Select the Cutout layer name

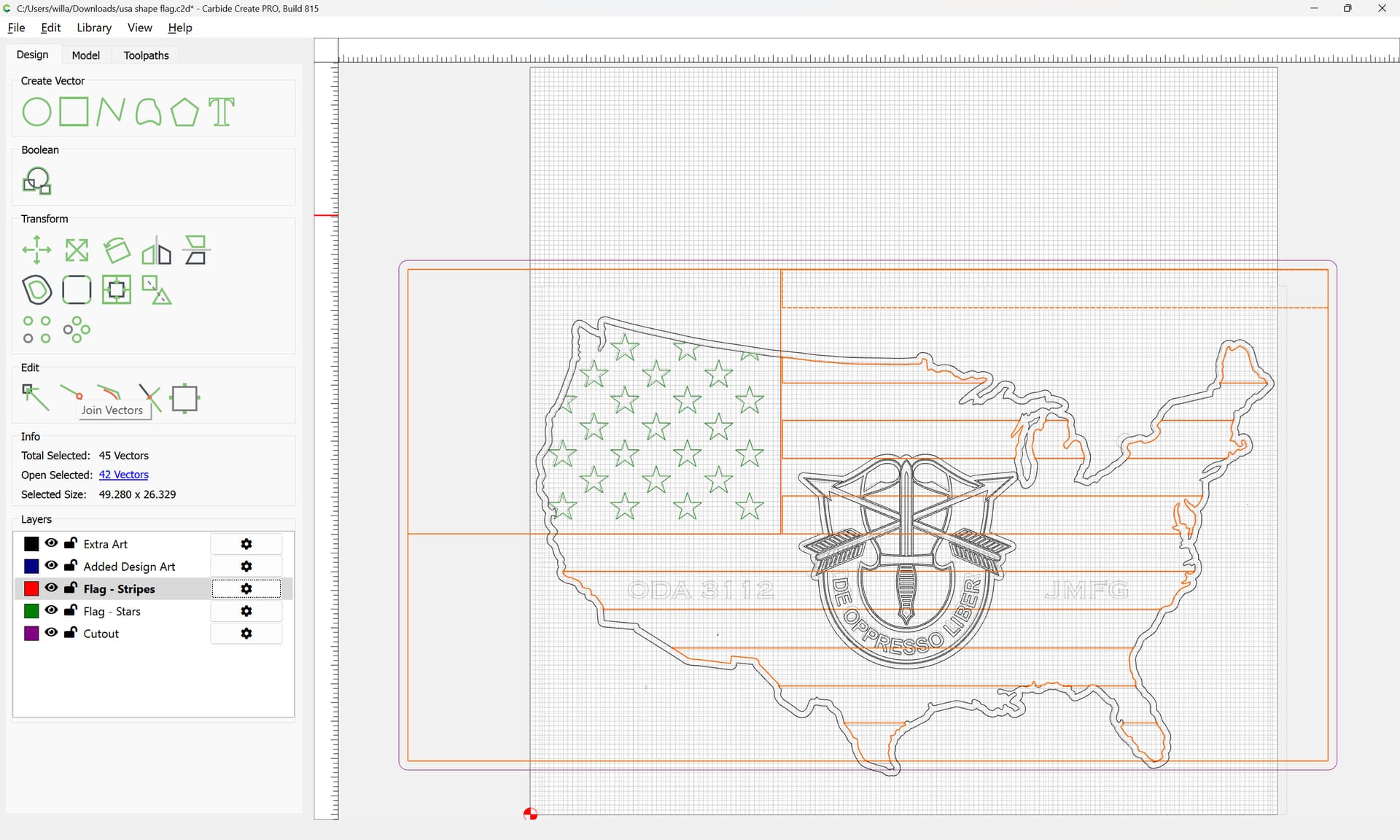(x=101, y=634)
